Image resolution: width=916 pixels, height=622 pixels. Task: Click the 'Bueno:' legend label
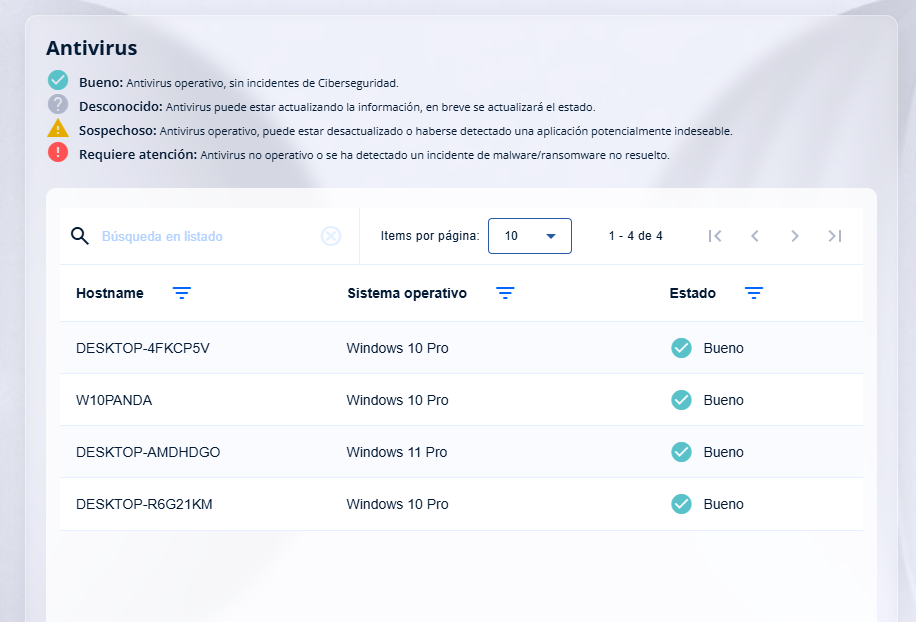pyautogui.click(x=101, y=82)
